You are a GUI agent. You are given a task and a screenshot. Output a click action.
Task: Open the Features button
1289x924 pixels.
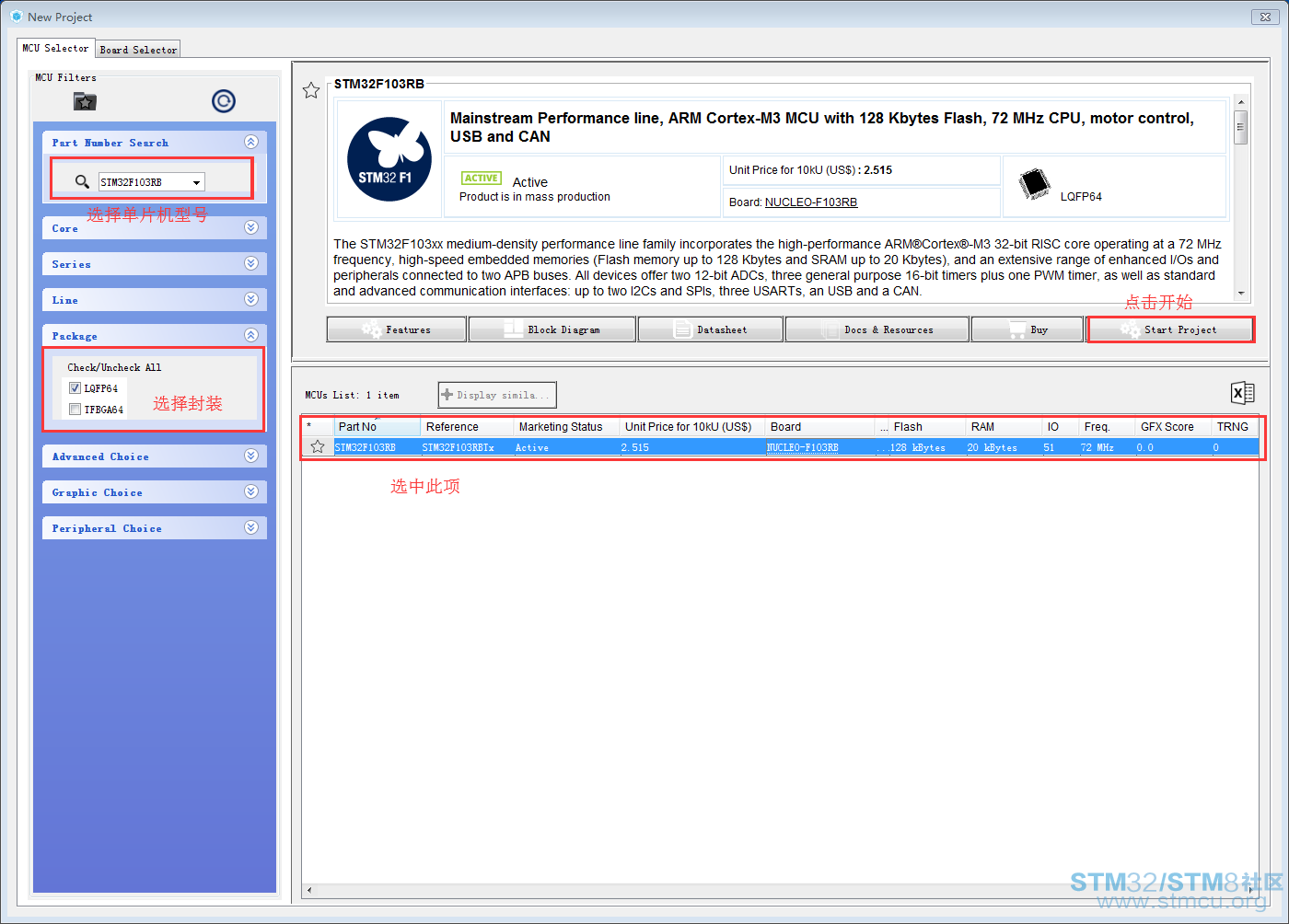397,329
